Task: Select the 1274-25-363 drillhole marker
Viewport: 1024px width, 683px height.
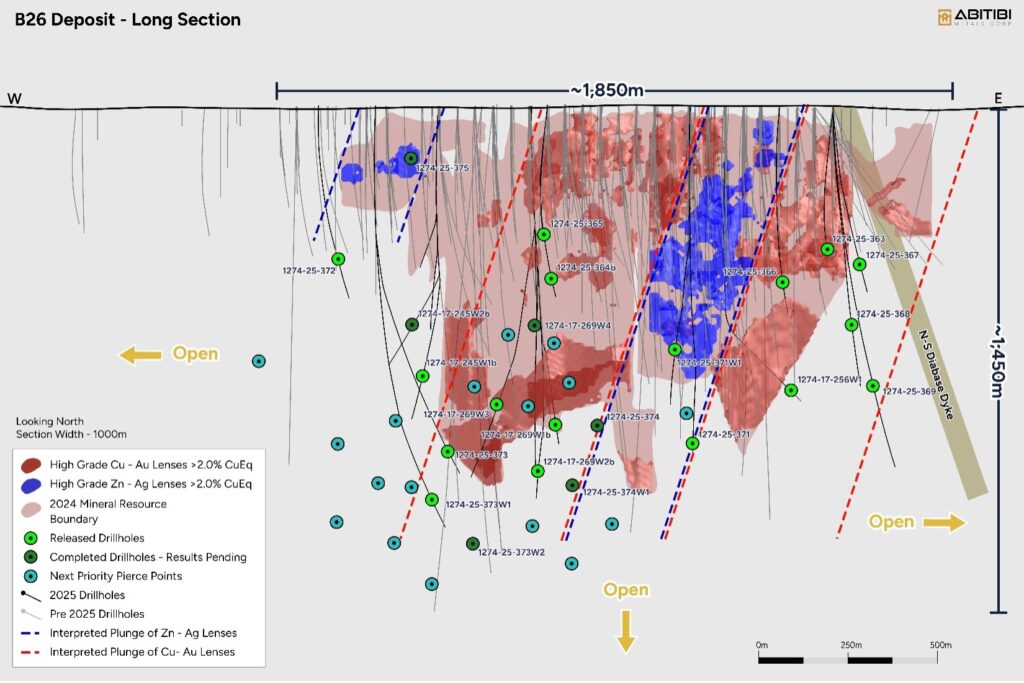Action: click(828, 249)
